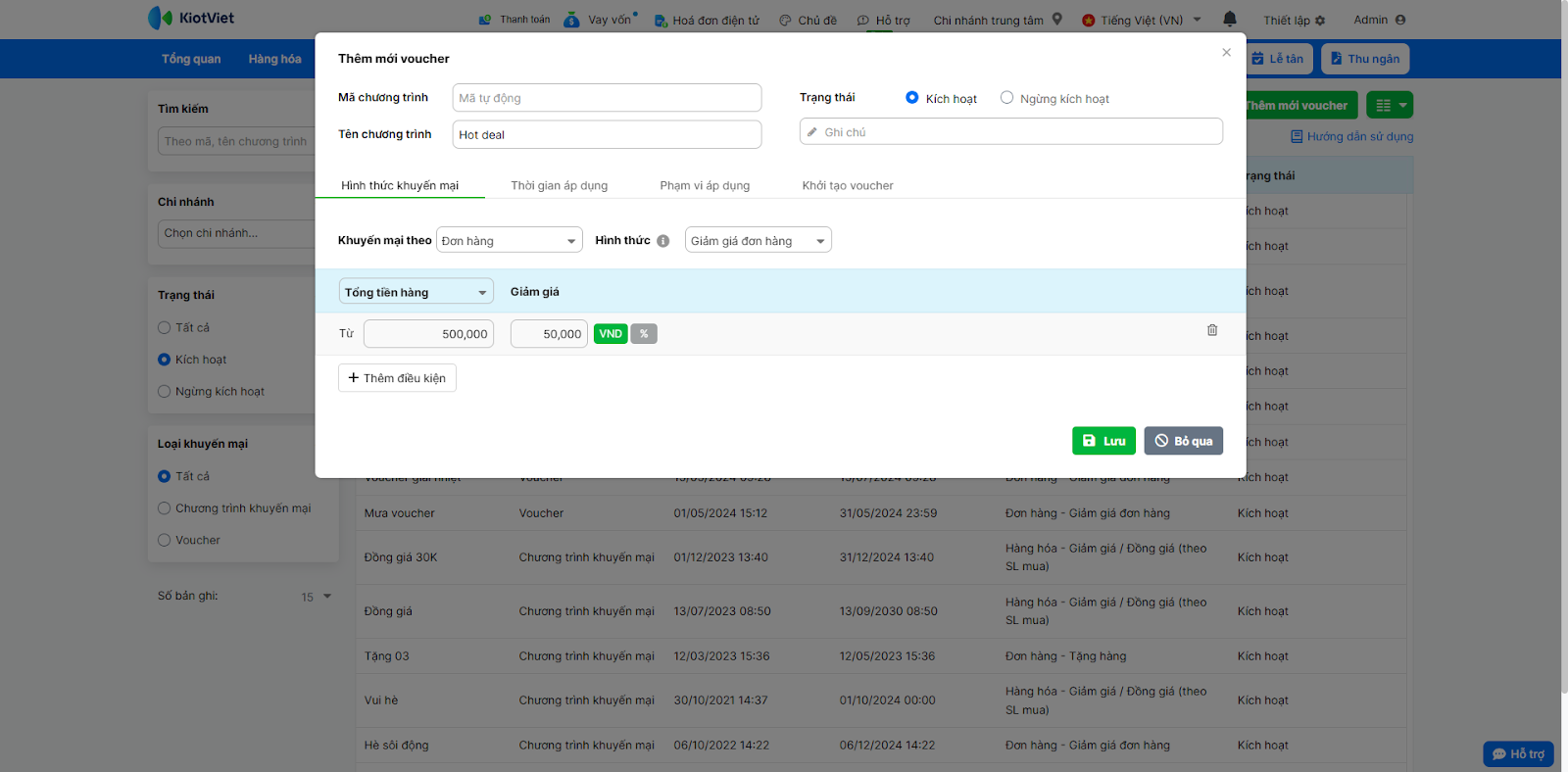Open Thời gian áp dụng tab

tap(560, 186)
